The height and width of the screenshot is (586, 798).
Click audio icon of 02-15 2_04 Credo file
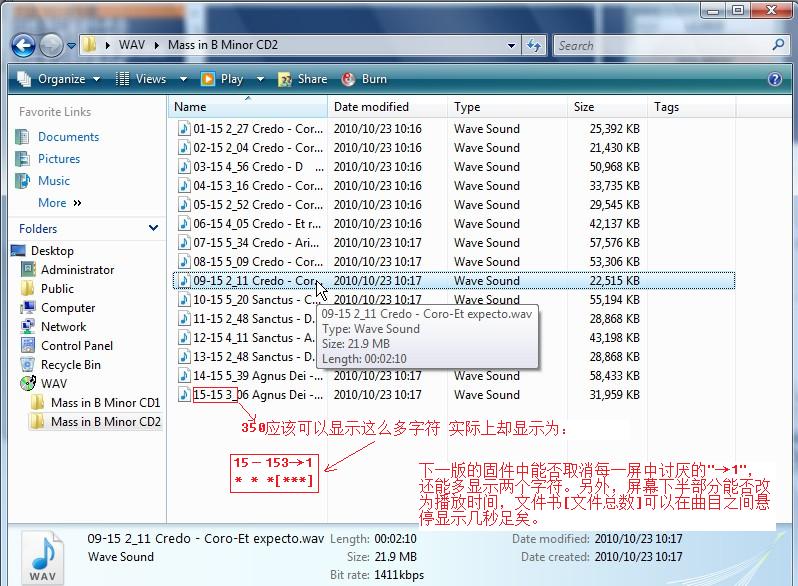coord(184,148)
